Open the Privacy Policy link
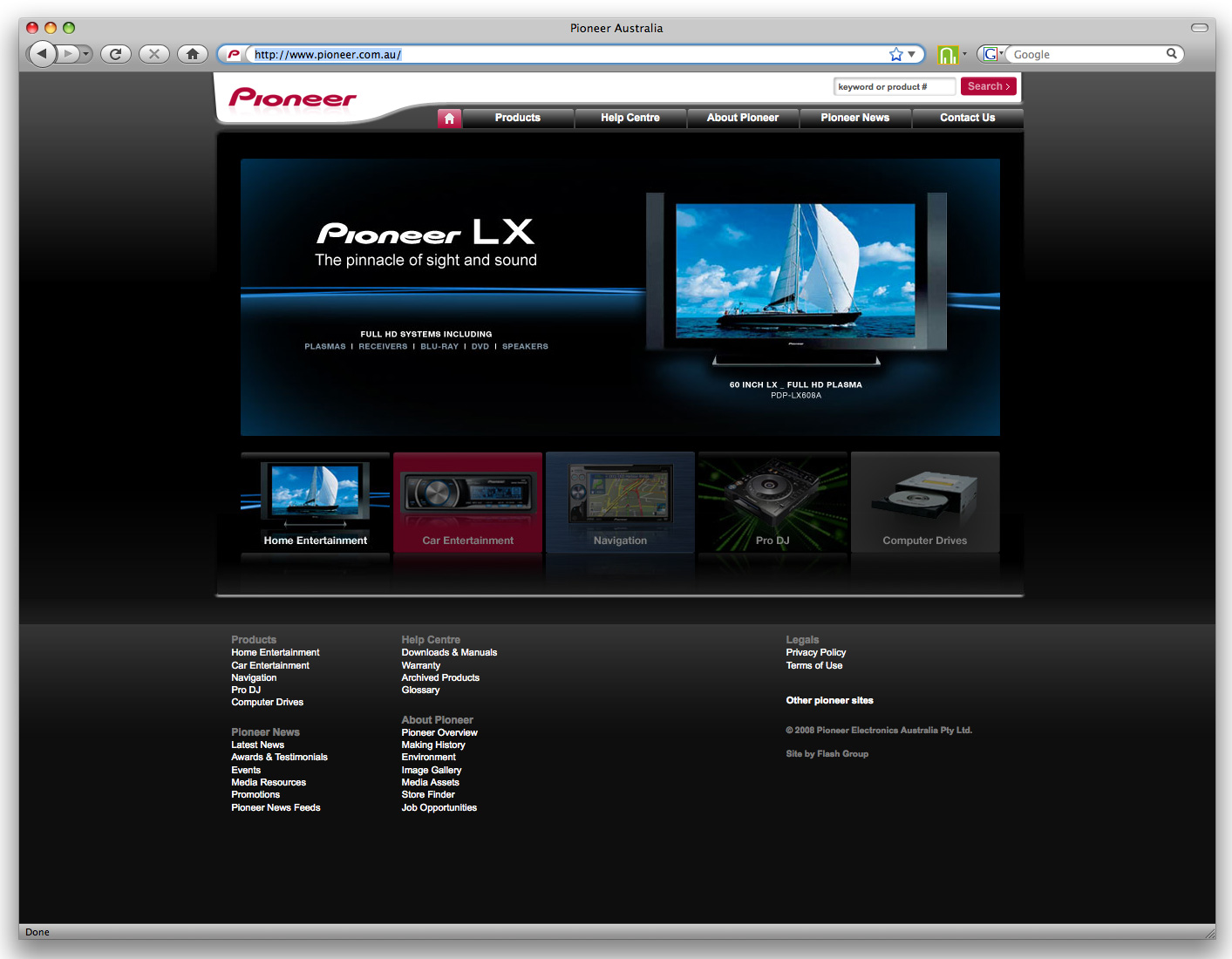This screenshot has height=959, width=1232. tap(816, 652)
